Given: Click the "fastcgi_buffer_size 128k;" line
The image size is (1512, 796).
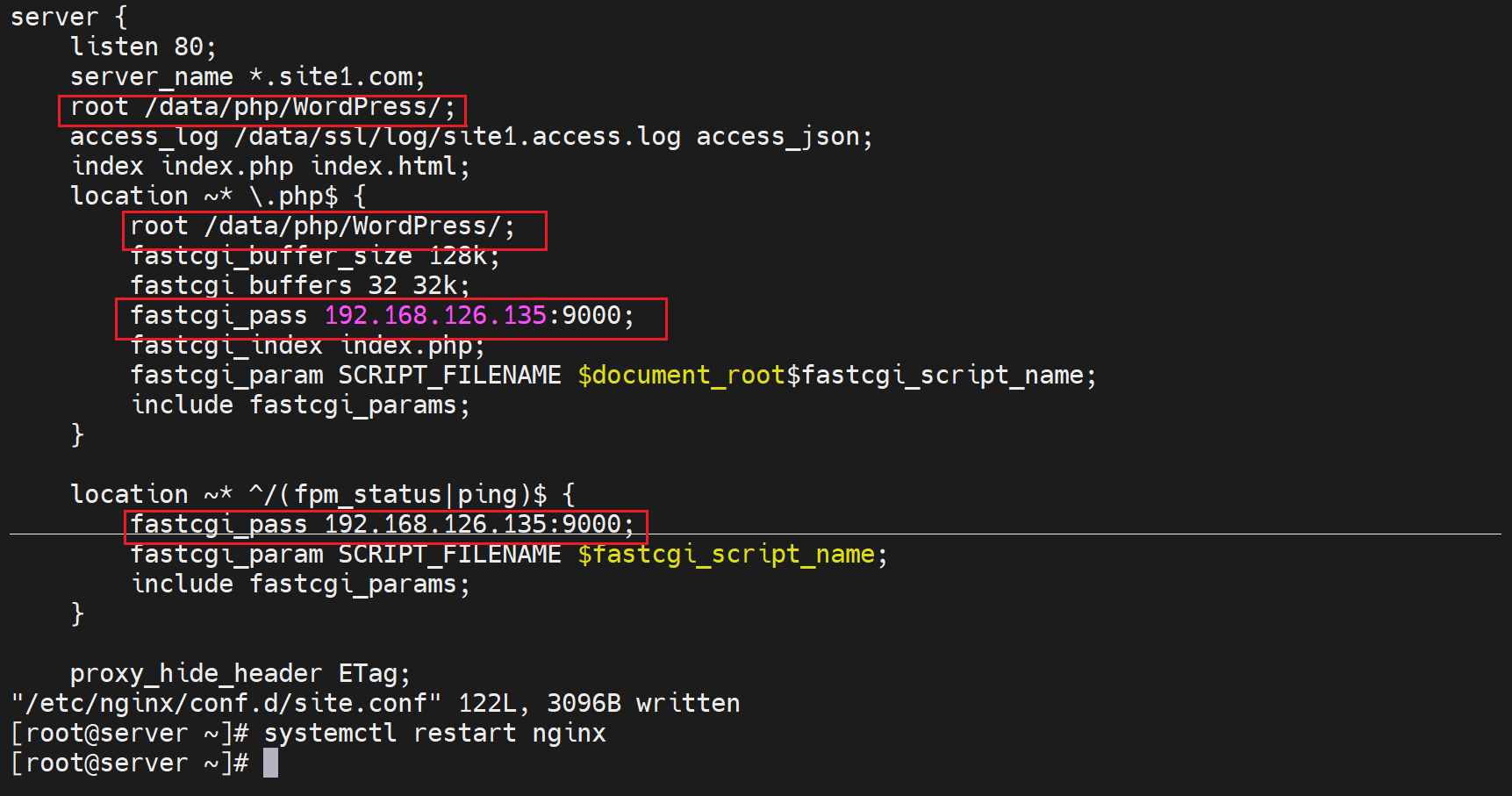Looking at the screenshot, I should (x=314, y=256).
